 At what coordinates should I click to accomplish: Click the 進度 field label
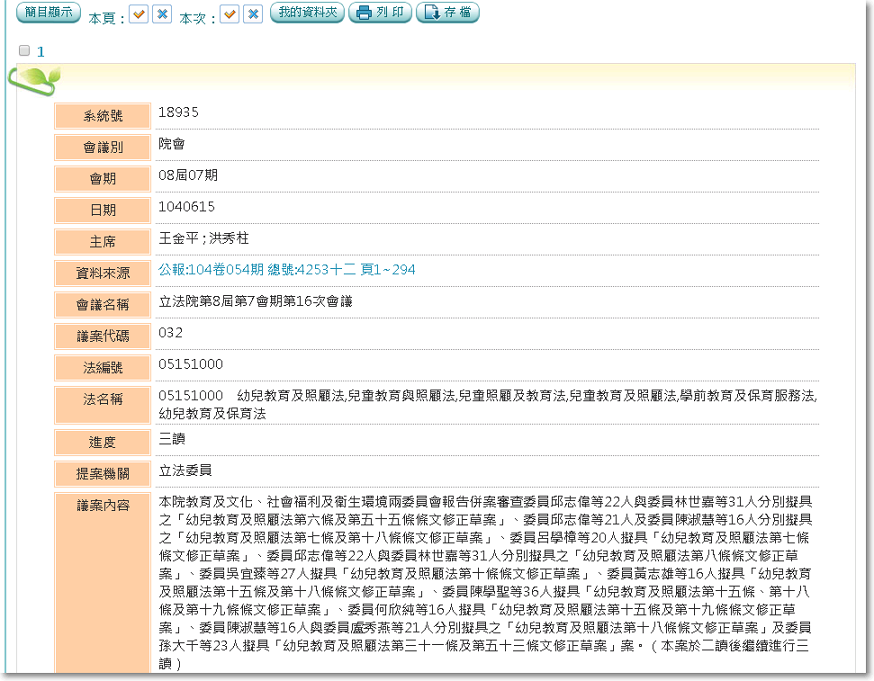tap(103, 442)
